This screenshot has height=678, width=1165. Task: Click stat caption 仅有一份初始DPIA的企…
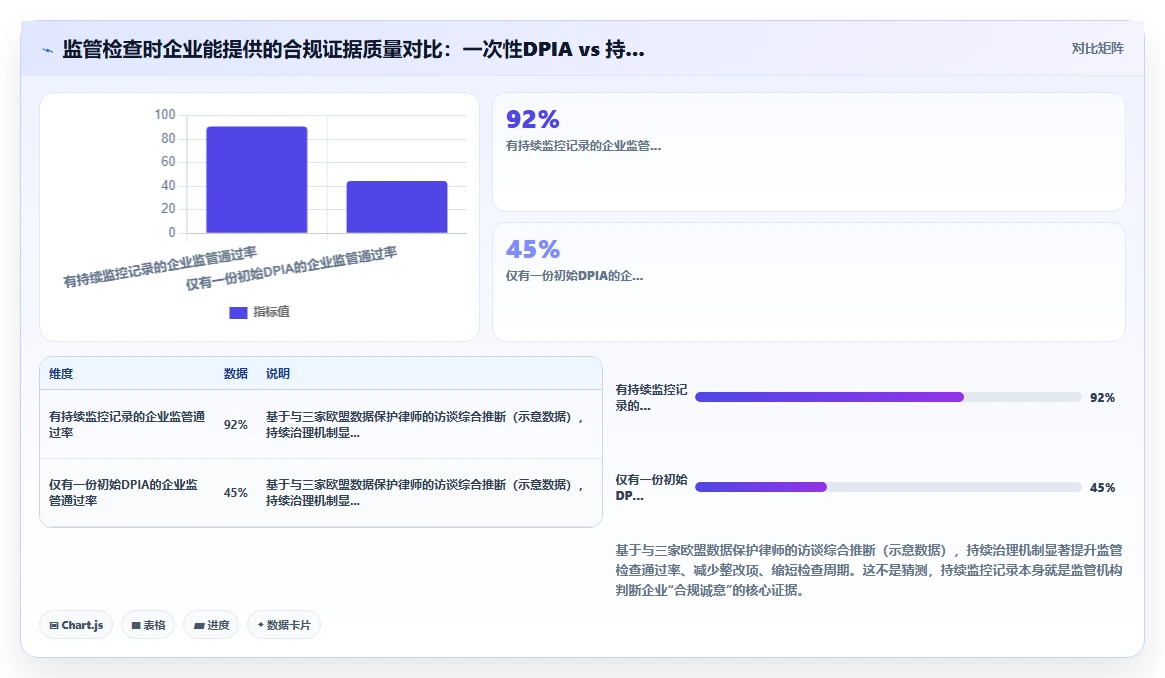[574, 276]
